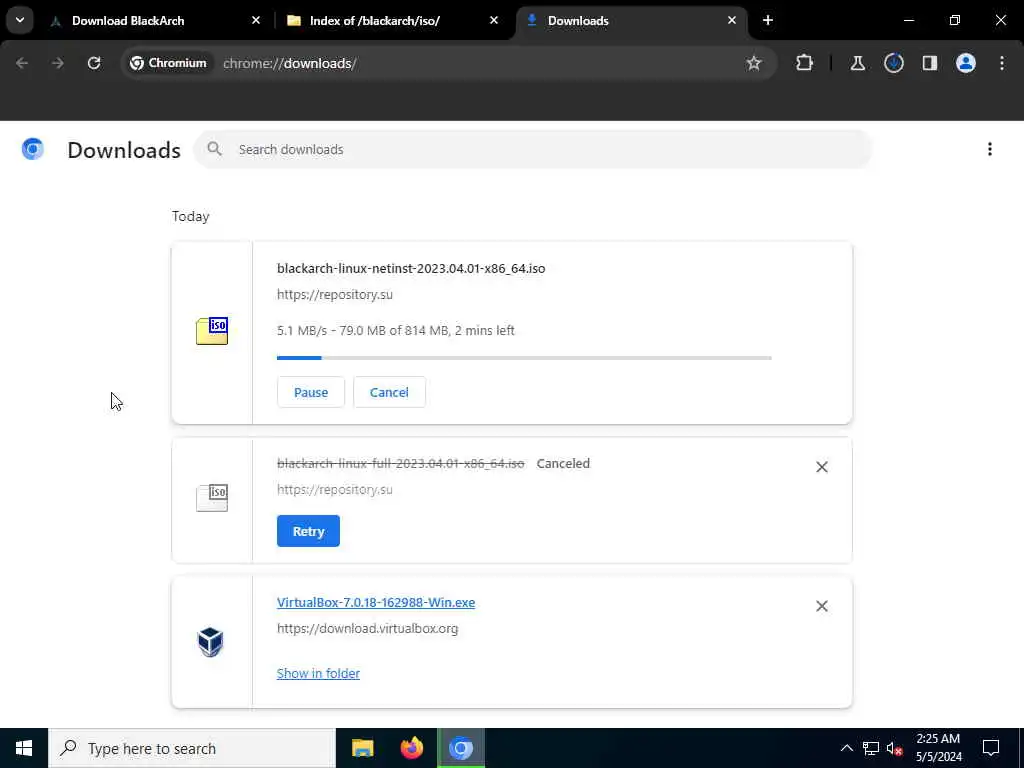Click the Today date heading
The image size is (1024, 768).
click(191, 217)
